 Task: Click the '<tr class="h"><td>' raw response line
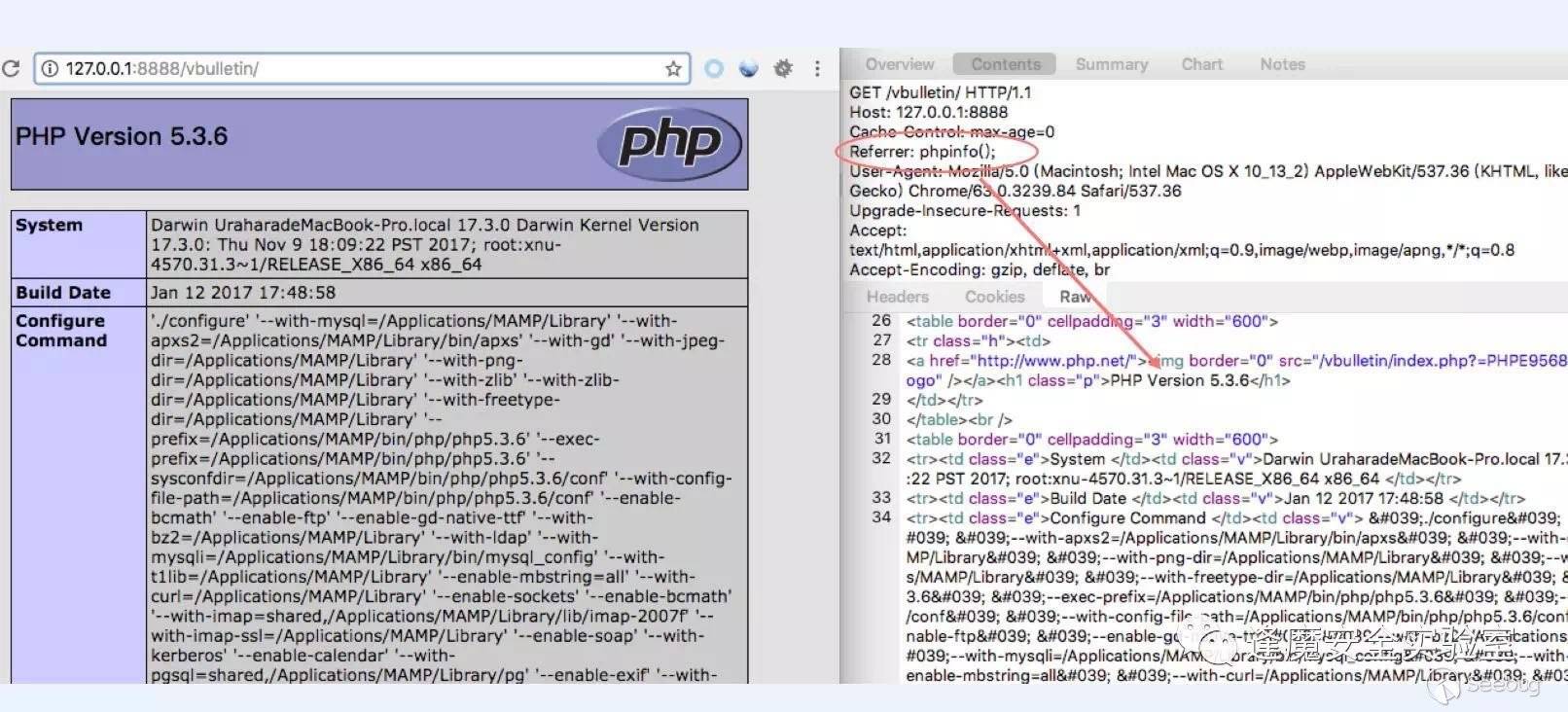[x=979, y=340]
